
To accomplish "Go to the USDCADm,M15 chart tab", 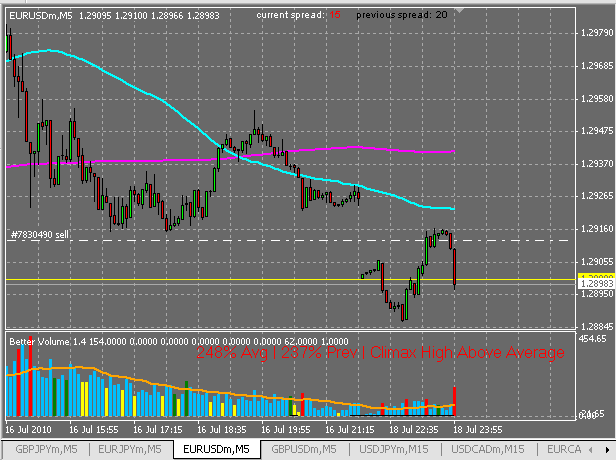I will coord(488,449).
